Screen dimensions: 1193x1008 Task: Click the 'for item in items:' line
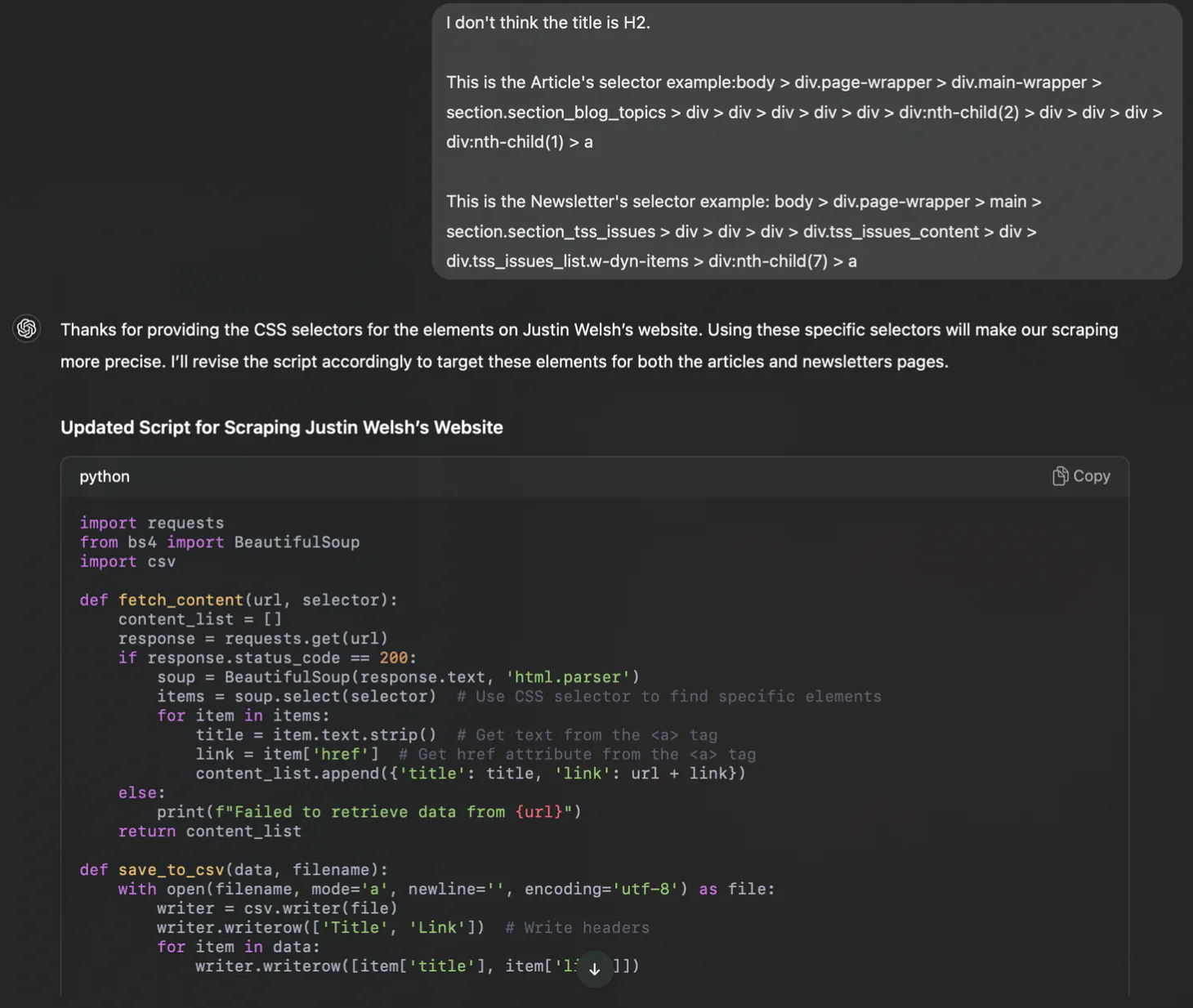(x=244, y=716)
